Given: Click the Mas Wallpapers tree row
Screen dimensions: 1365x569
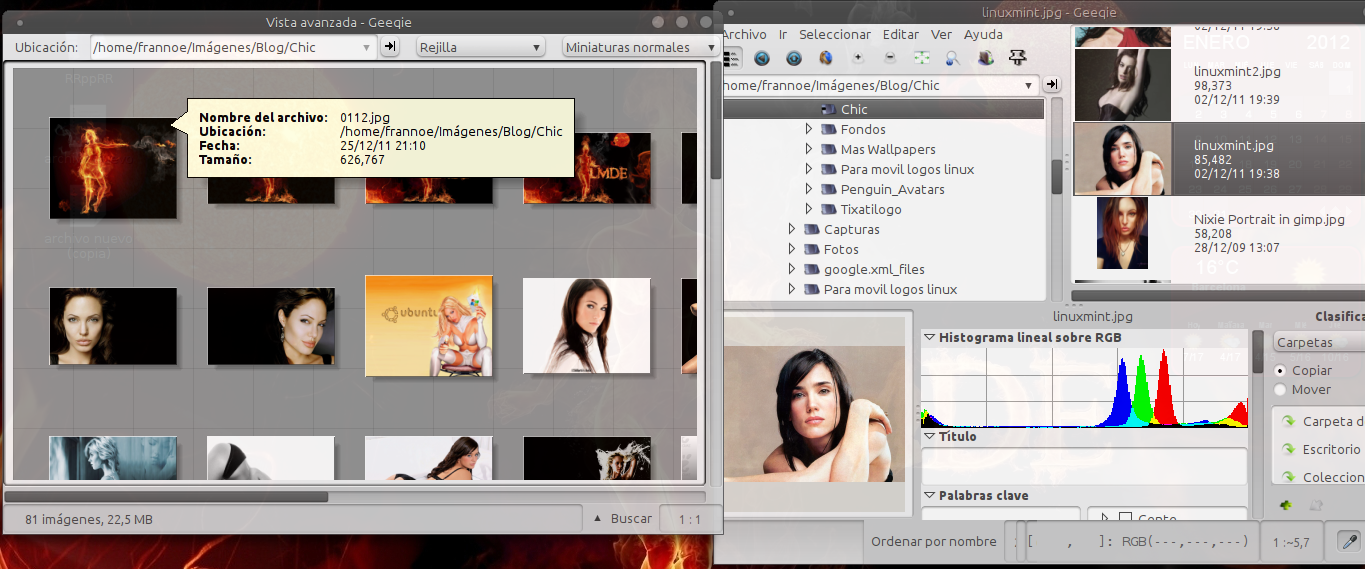Looking at the screenshot, I should [885, 149].
